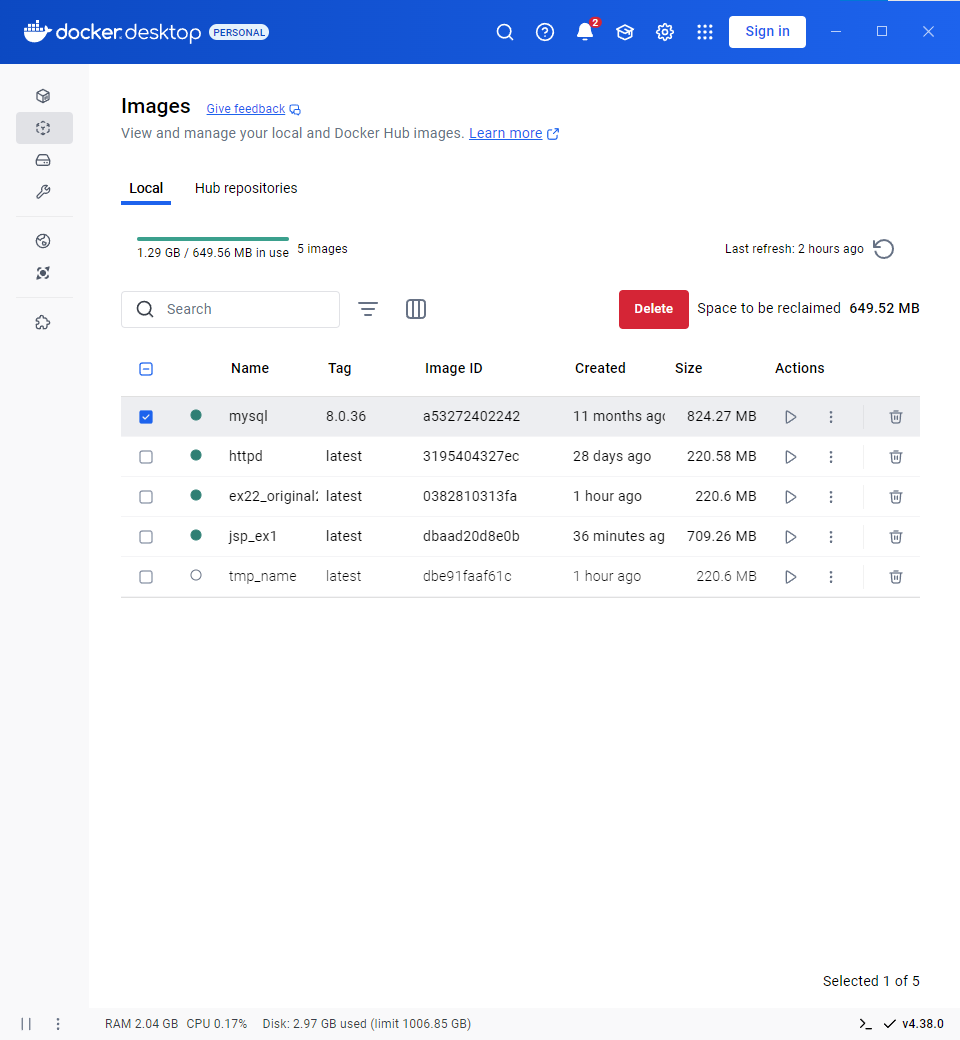Open more actions menu for ex22_original
The width and height of the screenshot is (960, 1040).
(831, 497)
